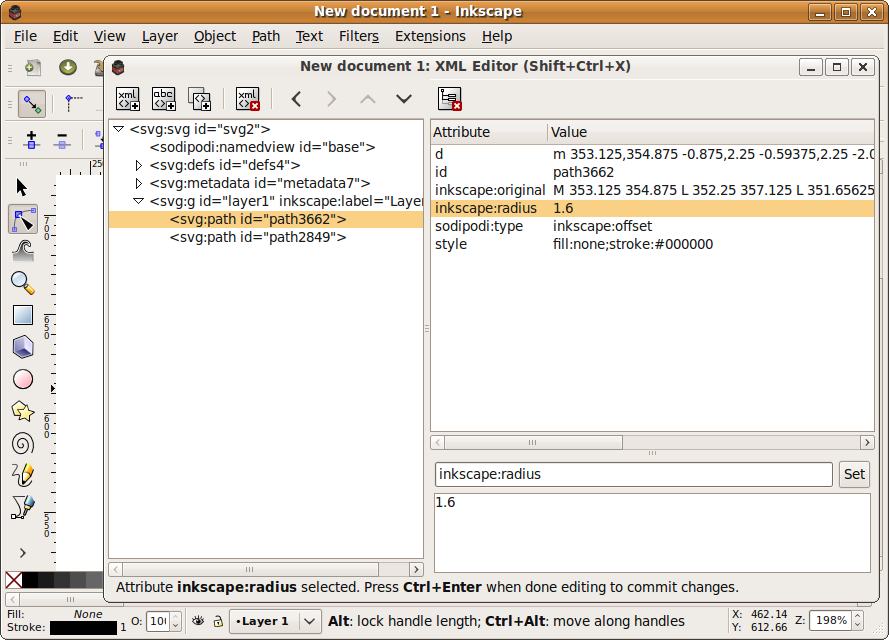Select the Ellipse tool
The image size is (889, 640).
tap(23, 379)
